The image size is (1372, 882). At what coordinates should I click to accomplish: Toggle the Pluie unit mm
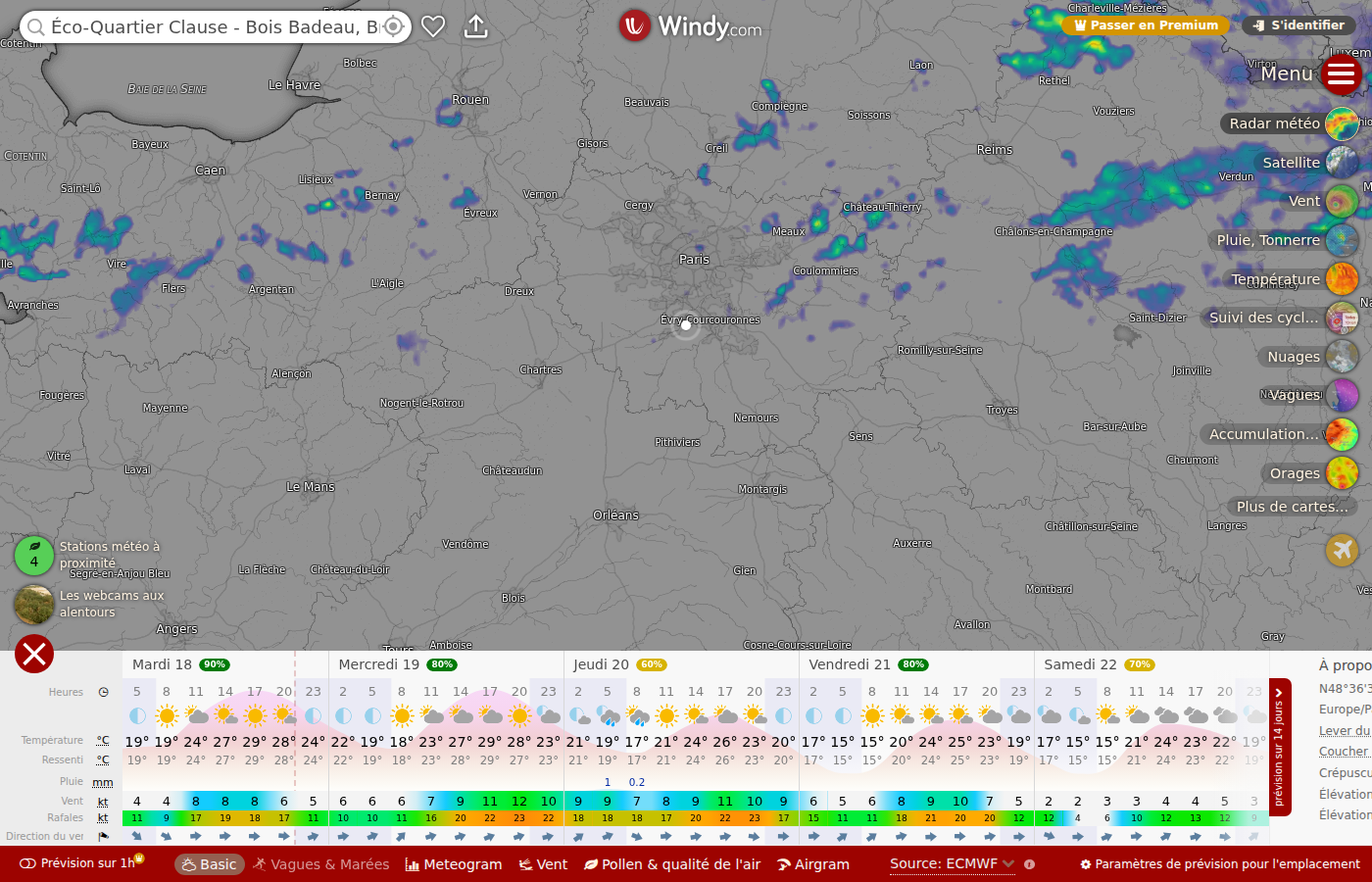click(103, 782)
